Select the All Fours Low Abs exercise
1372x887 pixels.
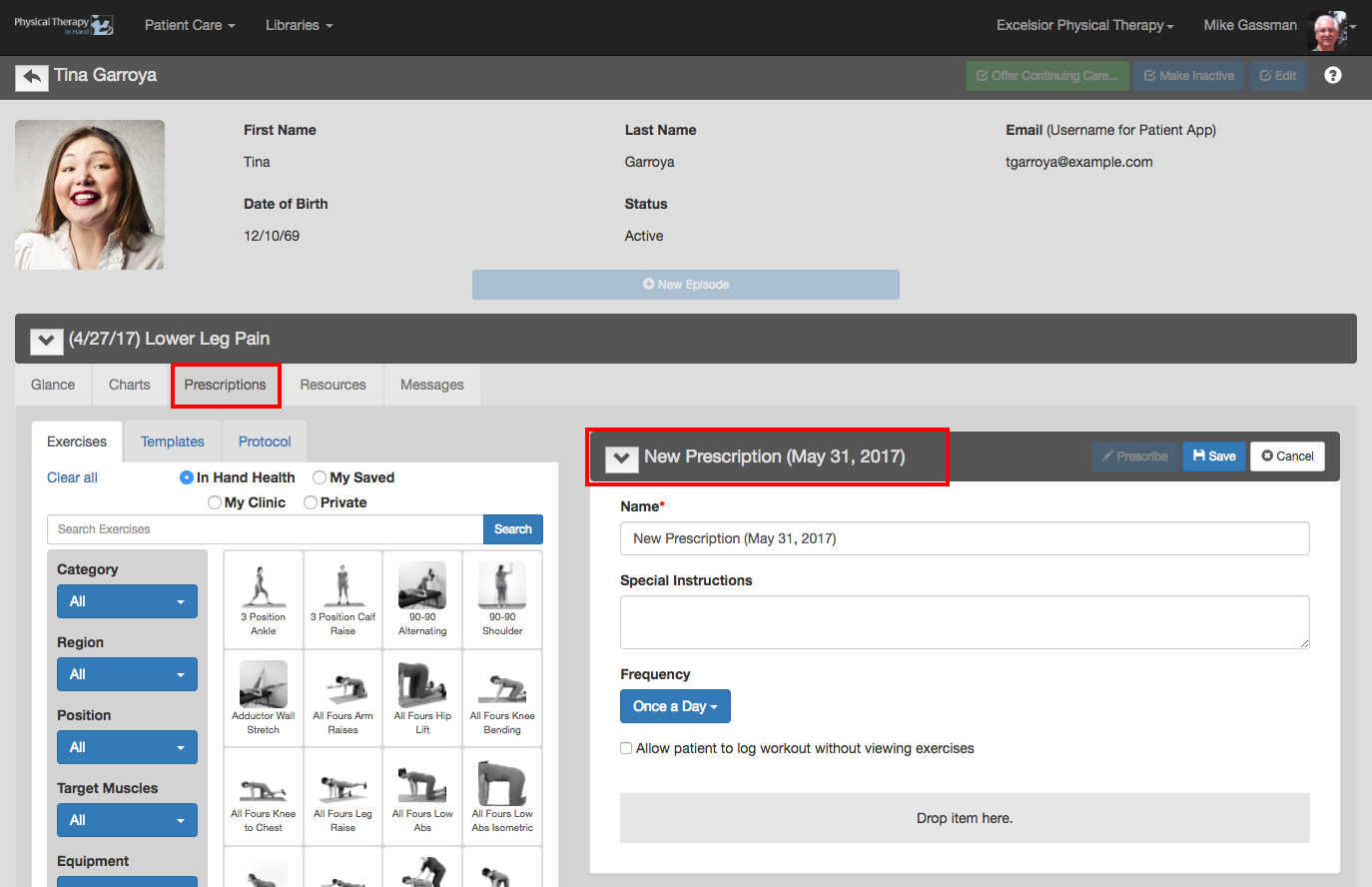pos(422,796)
